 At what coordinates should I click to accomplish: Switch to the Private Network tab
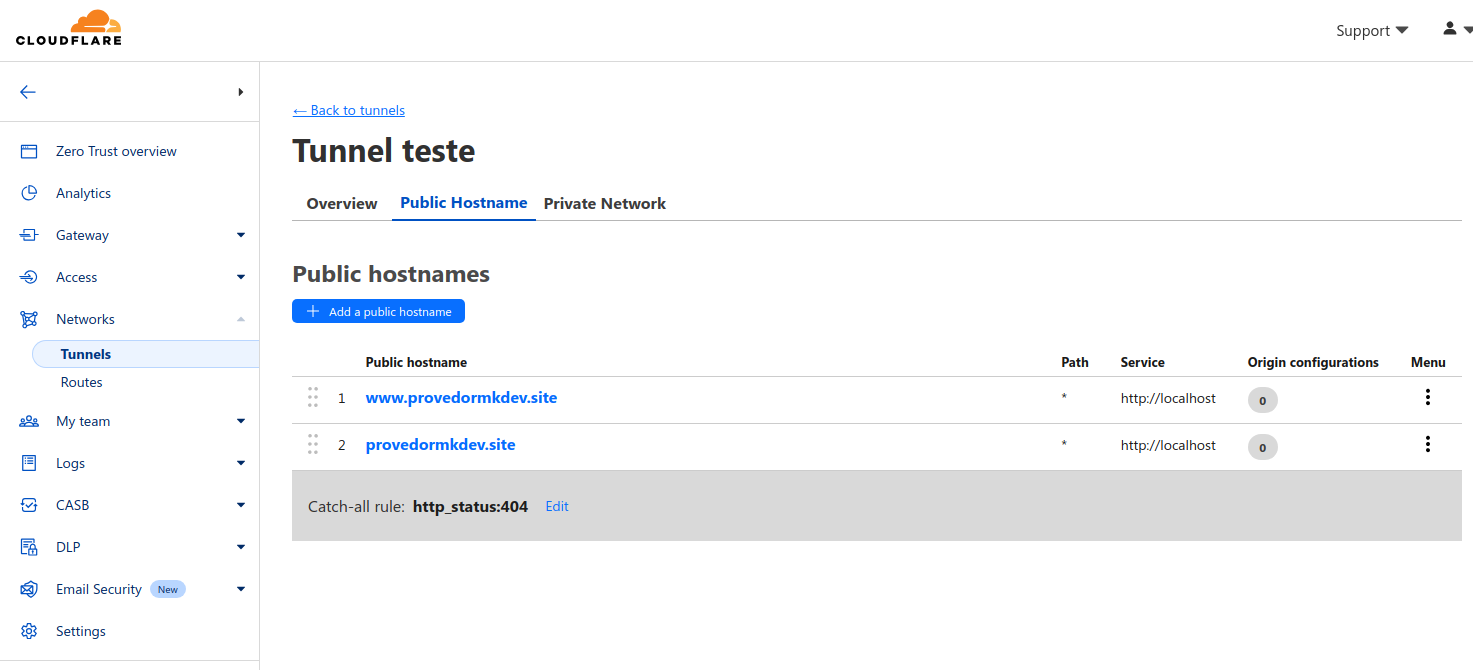click(604, 204)
